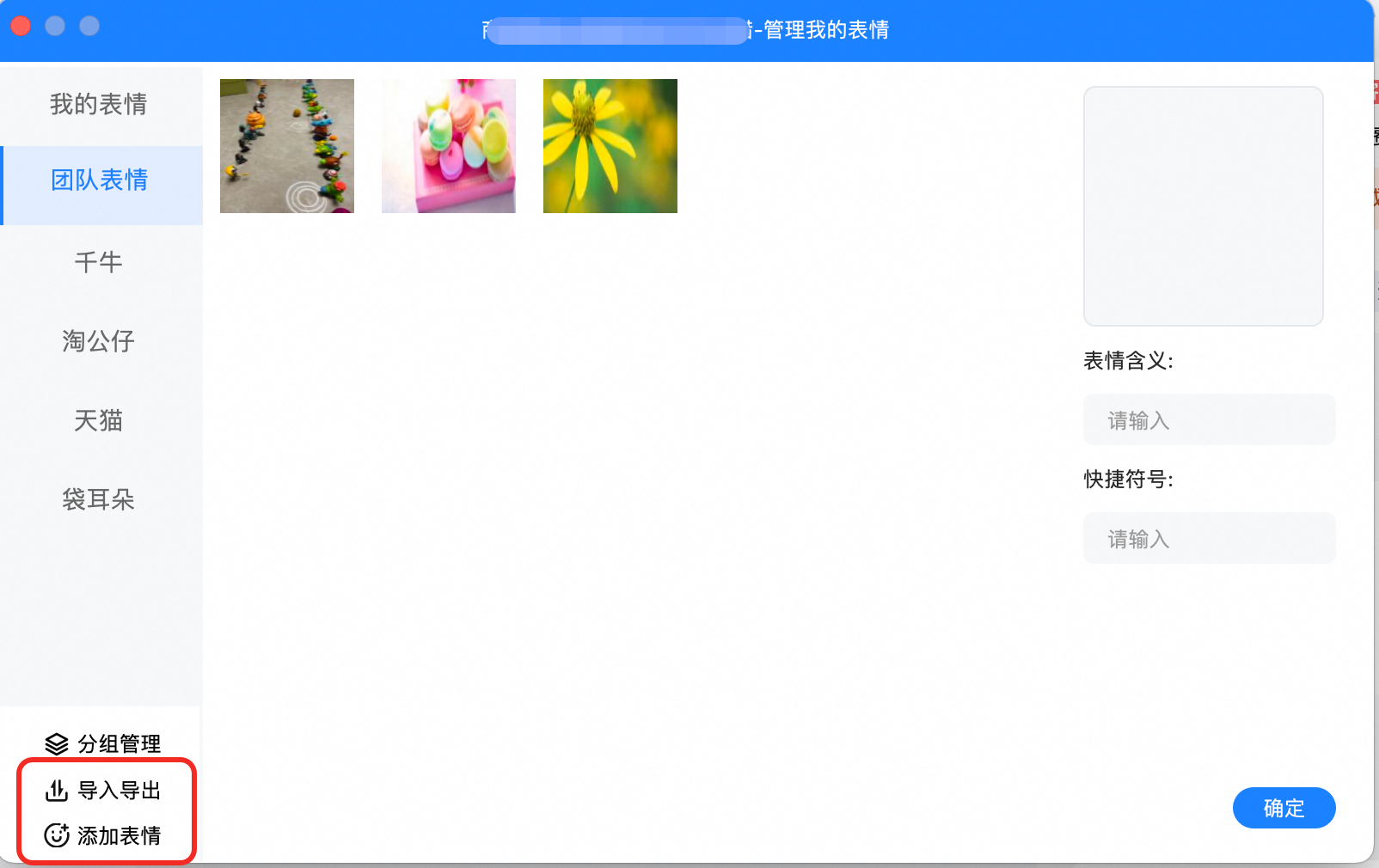Viewport: 1379px width, 868px height.
Task: Choose 添加表情 to add emoji
Action: (x=120, y=835)
